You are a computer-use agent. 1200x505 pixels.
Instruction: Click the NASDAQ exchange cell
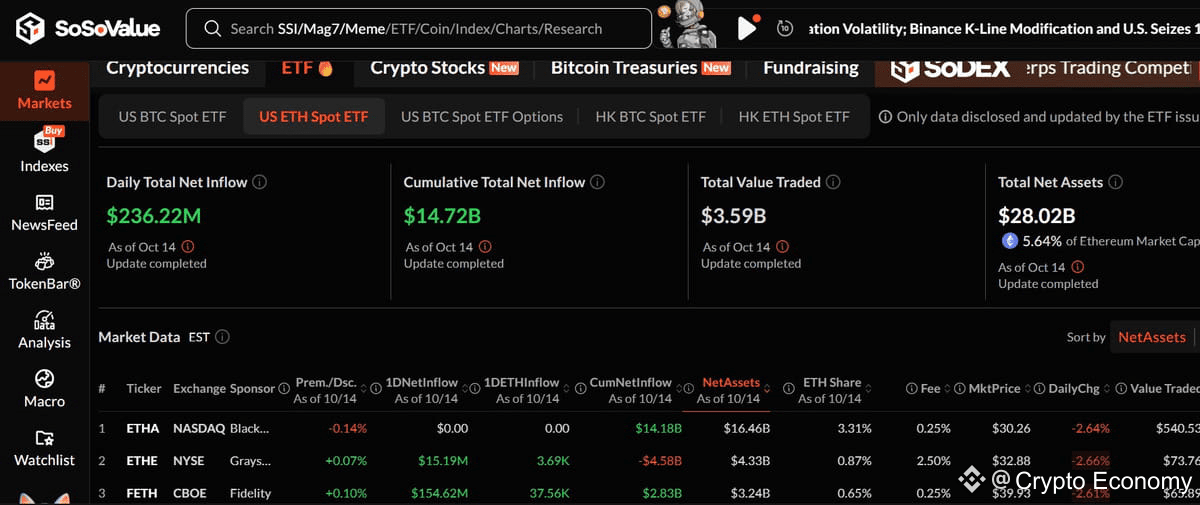click(x=199, y=428)
